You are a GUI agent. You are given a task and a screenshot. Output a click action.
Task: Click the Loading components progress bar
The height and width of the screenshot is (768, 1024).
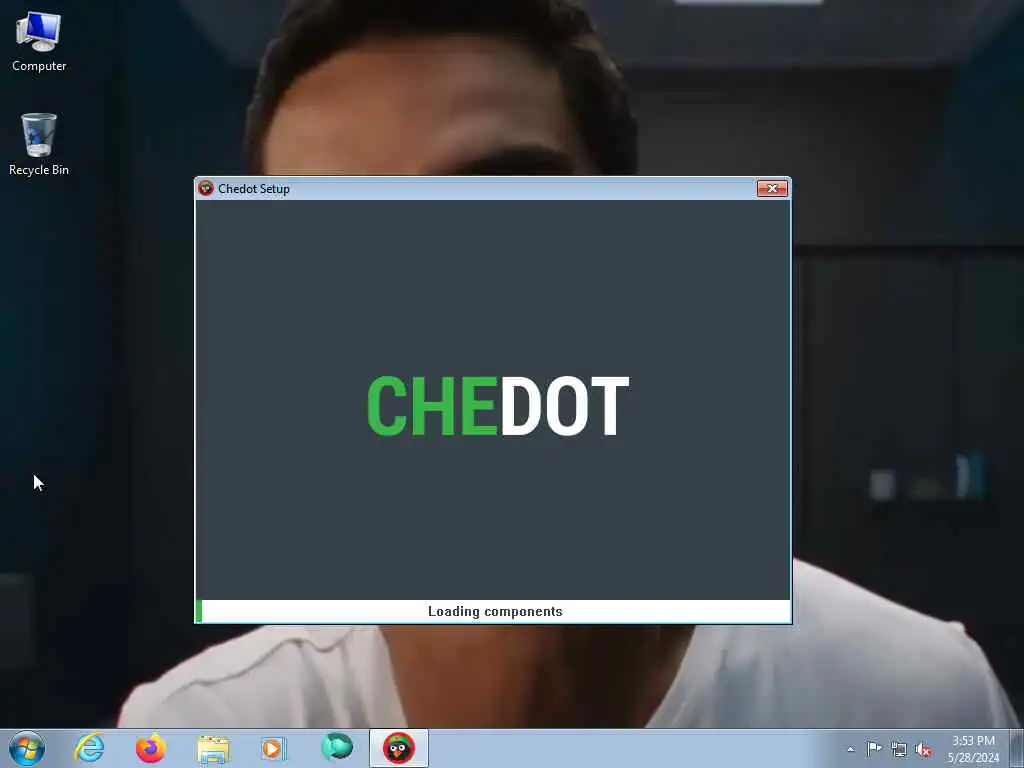coord(493,611)
